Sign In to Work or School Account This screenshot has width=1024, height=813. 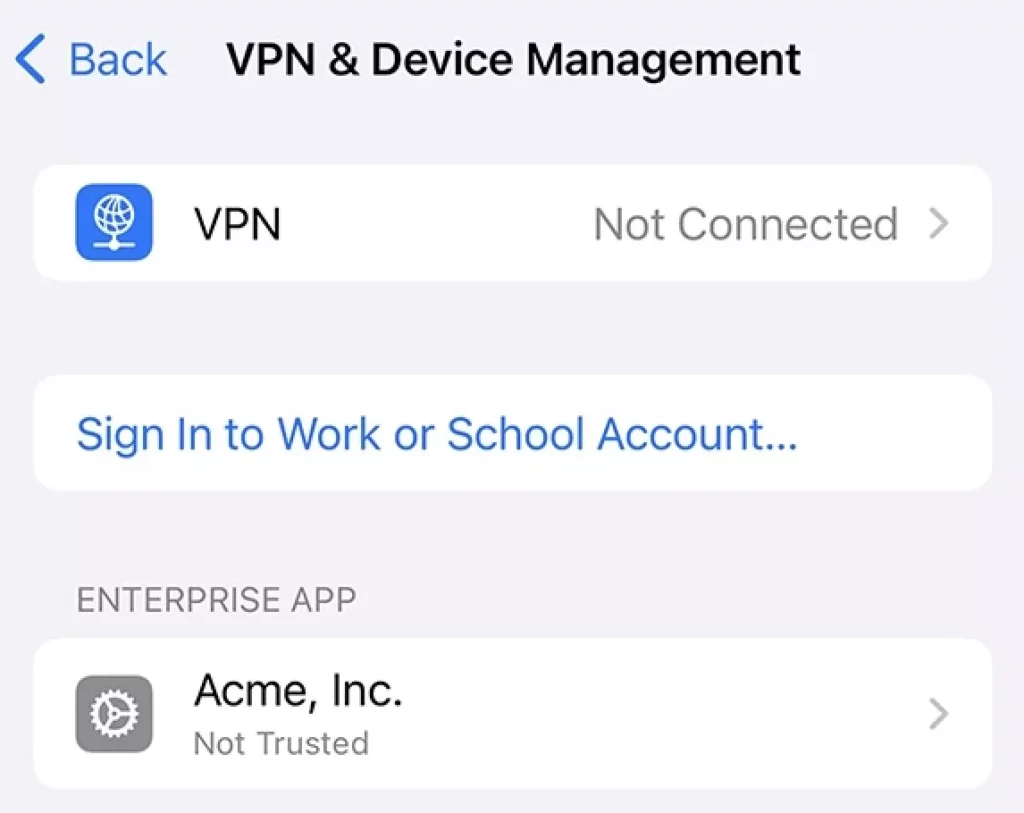[x=436, y=434]
